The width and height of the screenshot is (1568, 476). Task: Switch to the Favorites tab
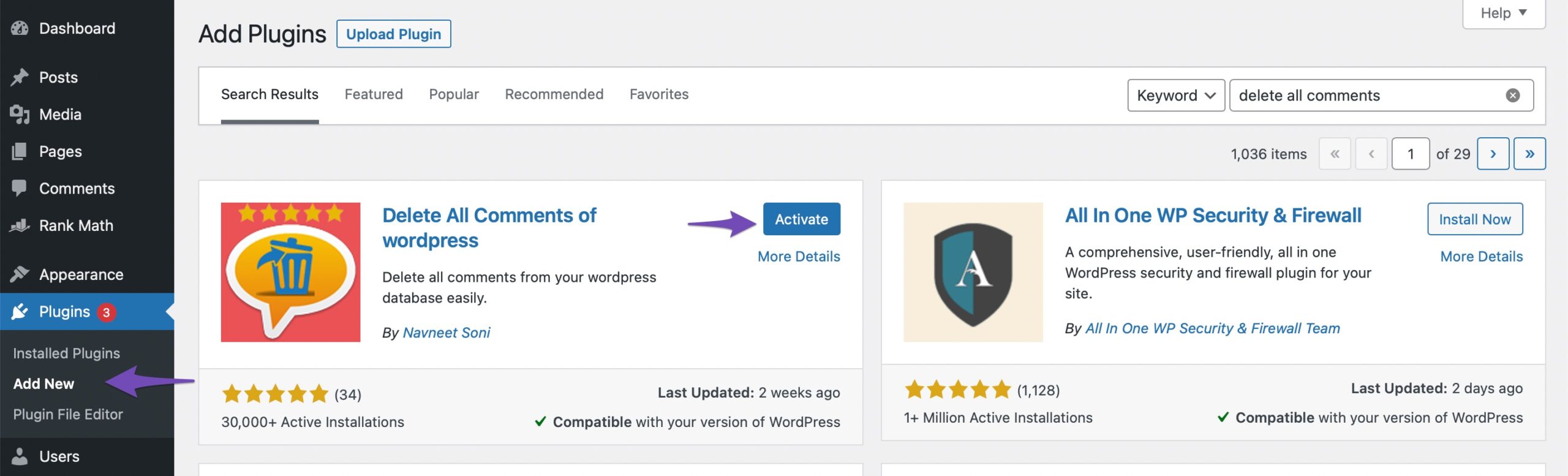tap(659, 94)
